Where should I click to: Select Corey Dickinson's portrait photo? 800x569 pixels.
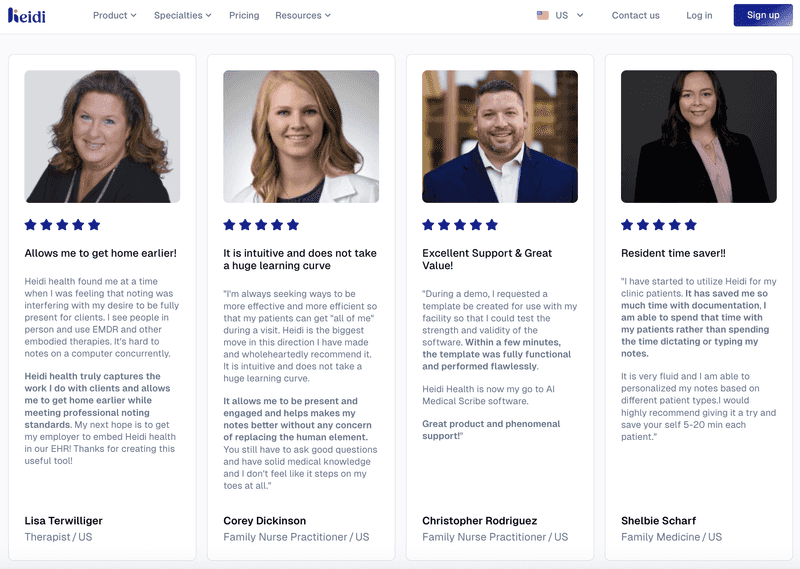tap(301, 136)
